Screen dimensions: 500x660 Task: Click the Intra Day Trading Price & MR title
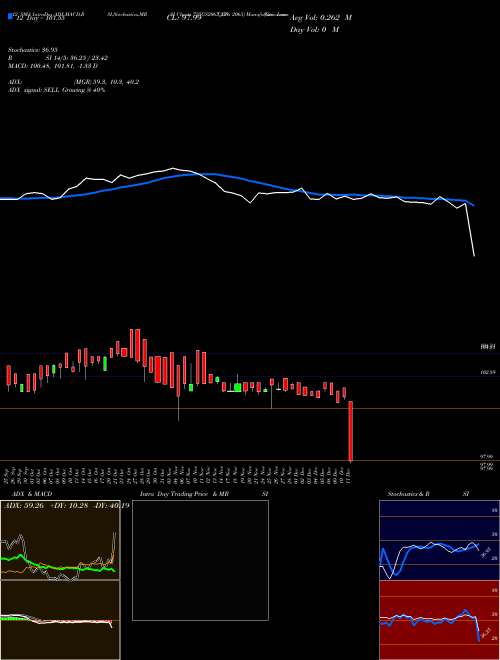pyautogui.click(x=184, y=494)
